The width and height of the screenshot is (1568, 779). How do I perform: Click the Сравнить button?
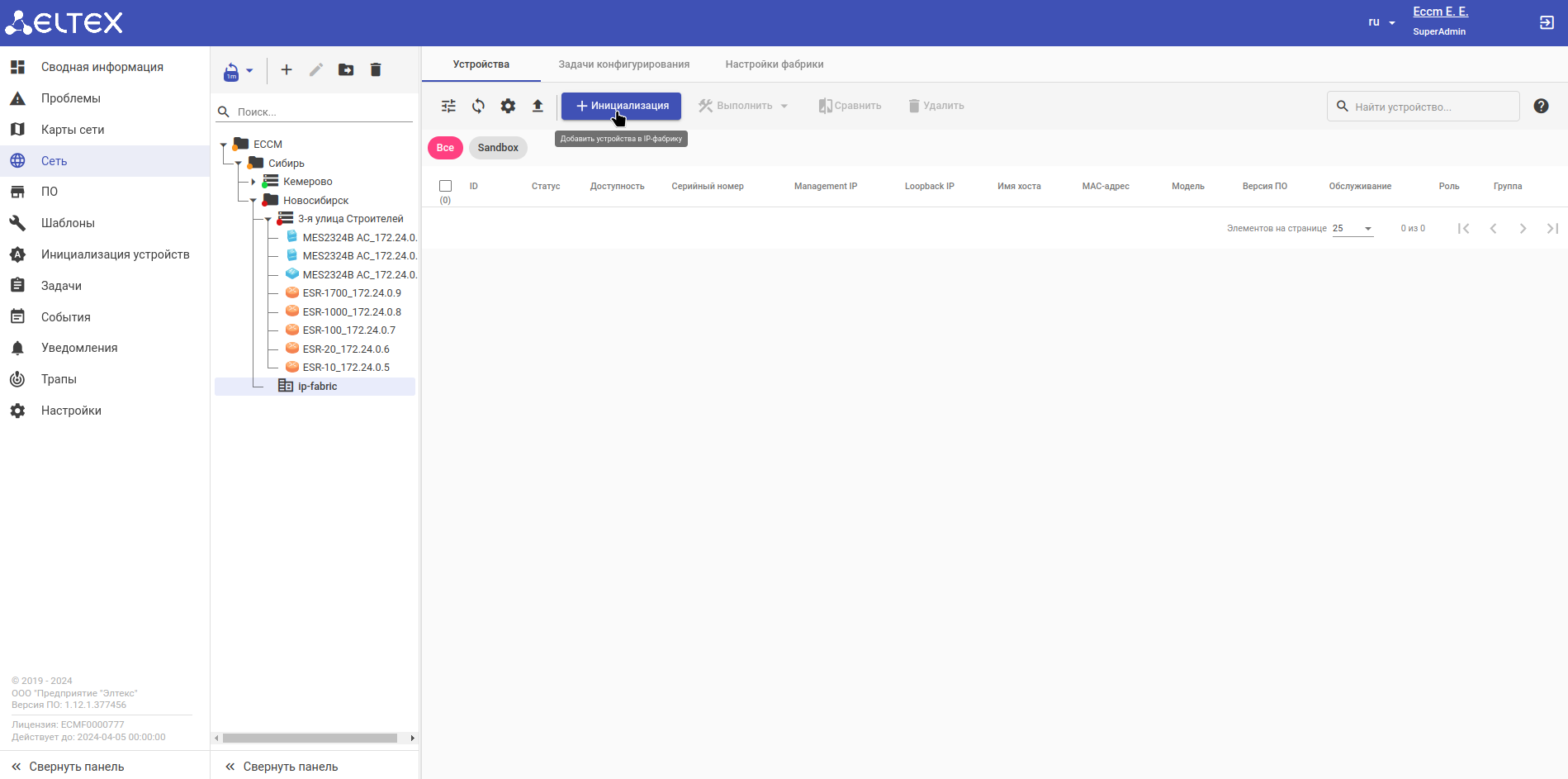point(850,106)
